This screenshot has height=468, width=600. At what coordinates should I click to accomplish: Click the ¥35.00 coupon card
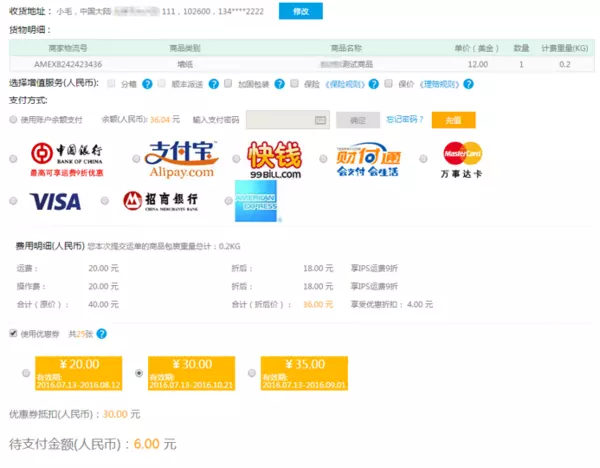[x=304, y=373]
